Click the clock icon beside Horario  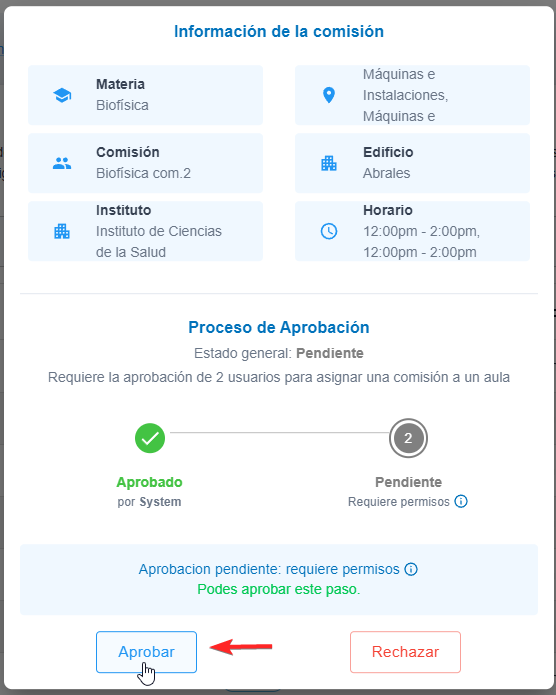click(329, 231)
